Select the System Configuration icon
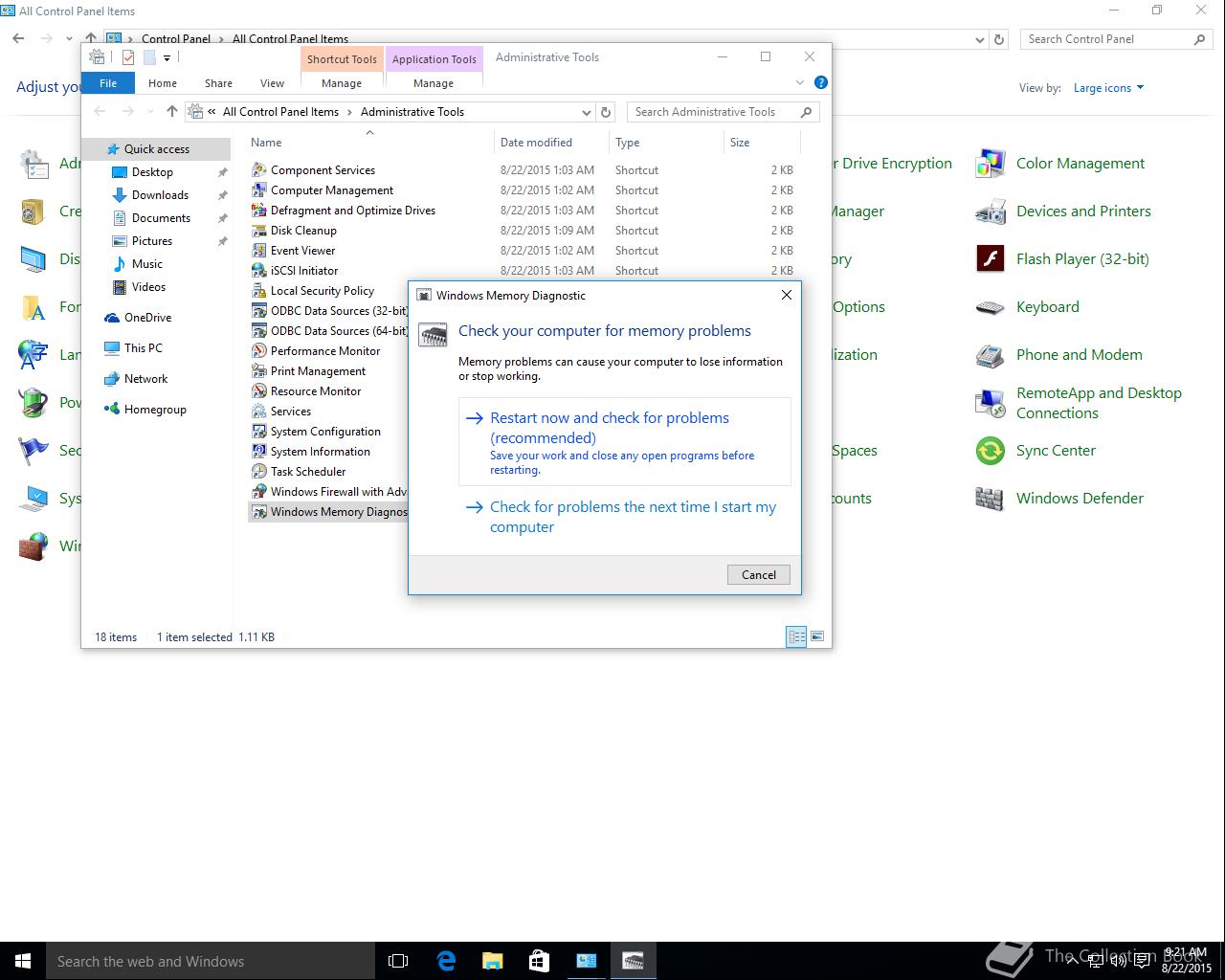Image resolution: width=1225 pixels, height=980 pixels. pyautogui.click(x=258, y=432)
